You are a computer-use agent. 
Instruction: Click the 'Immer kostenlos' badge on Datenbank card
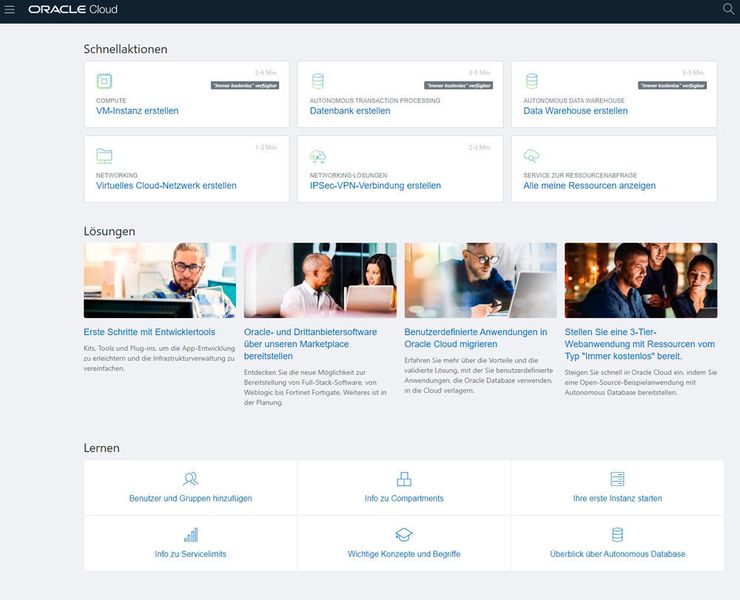(458, 85)
